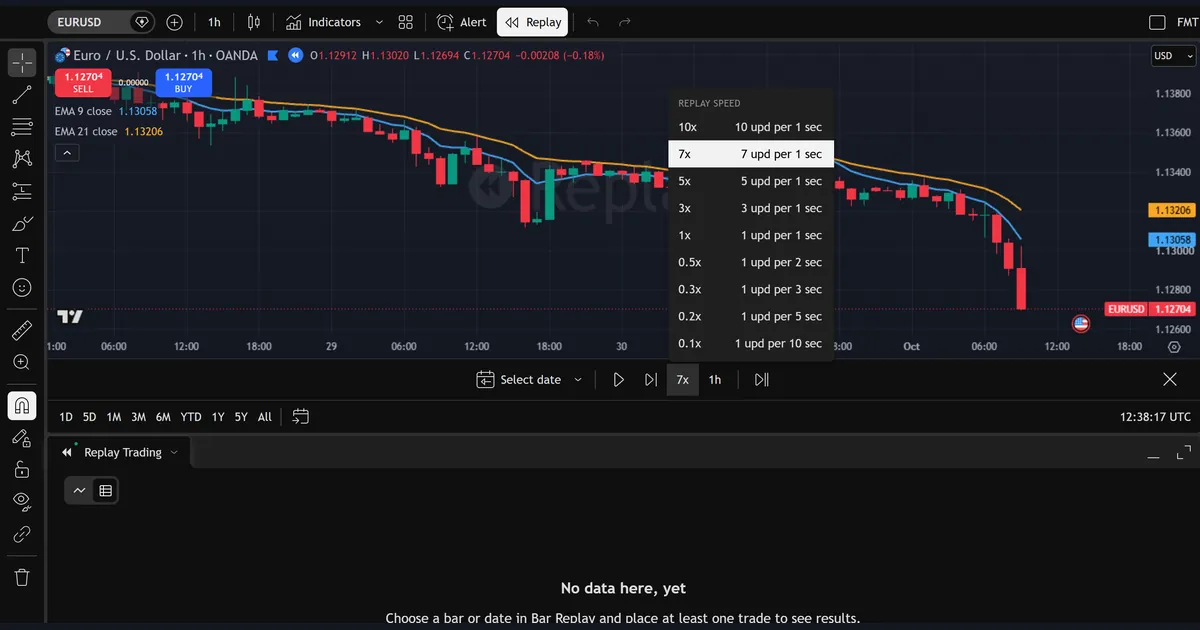Choose 5x replay speed
This screenshot has height=630, width=1200.
[x=750, y=181]
